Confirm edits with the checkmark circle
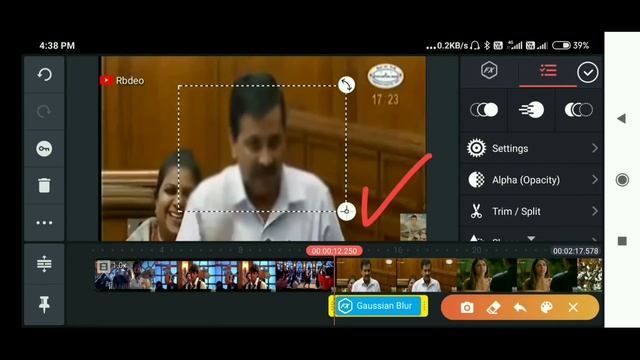Screen dimensions: 640x360 point(587,73)
